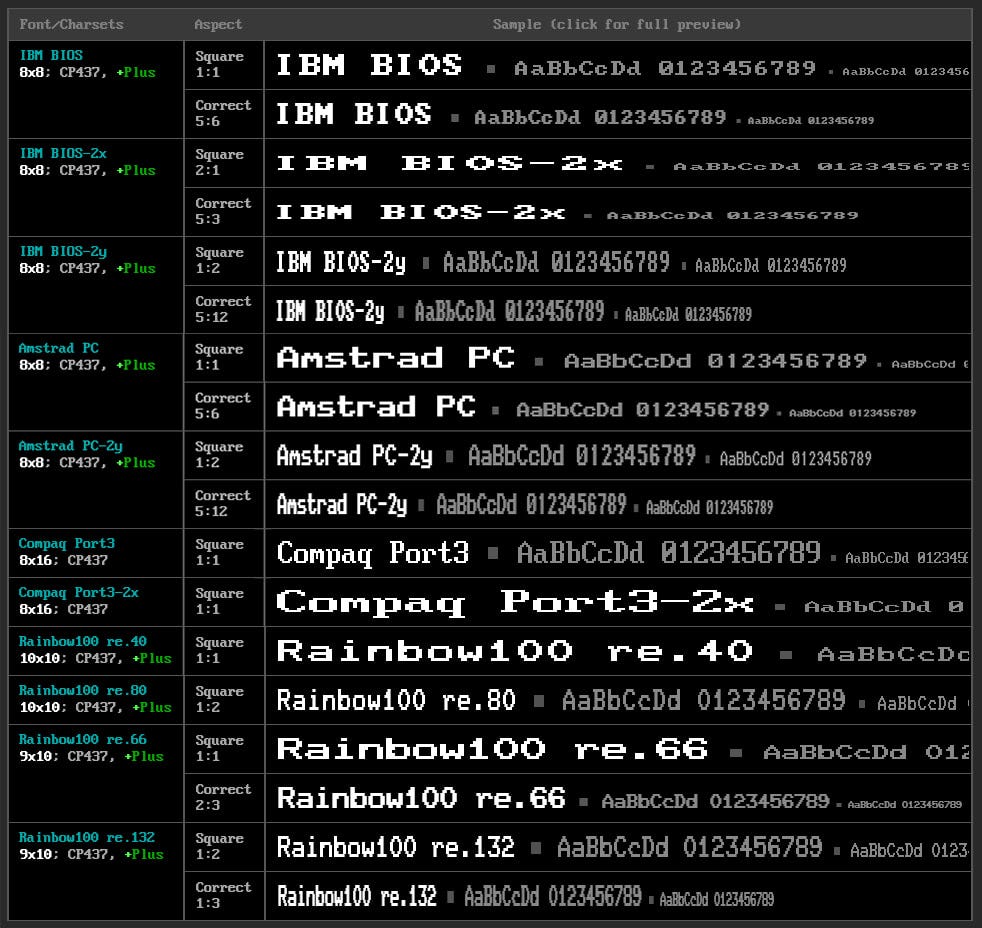The height and width of the screenshot is (928, 982).
Task: Open the Compaq Port3 font link
Action: (x=67, y=544)
